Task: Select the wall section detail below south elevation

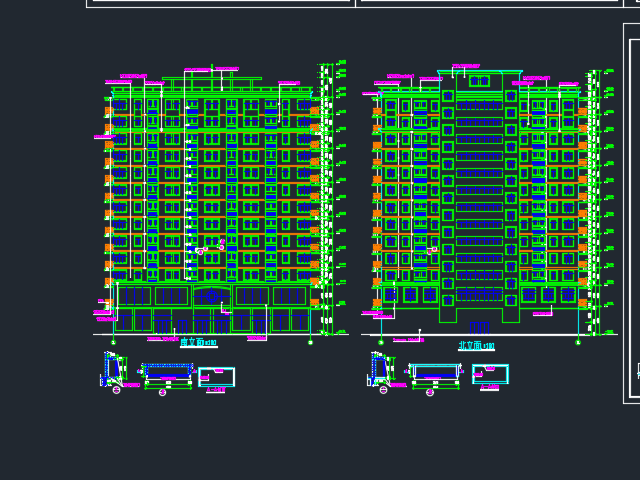Action: tap(113, 370)
